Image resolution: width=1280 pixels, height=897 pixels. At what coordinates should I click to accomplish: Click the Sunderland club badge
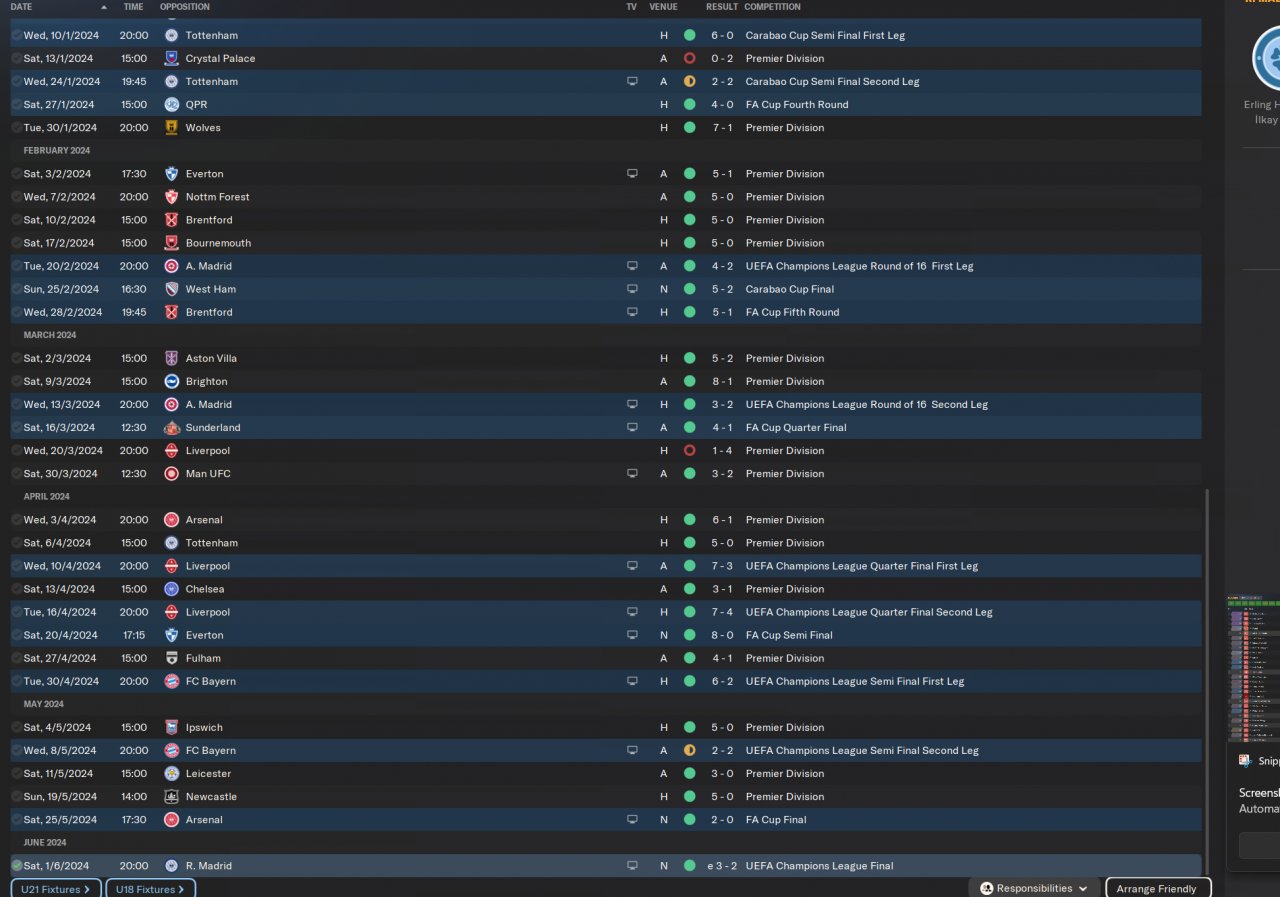click(171, 427)
